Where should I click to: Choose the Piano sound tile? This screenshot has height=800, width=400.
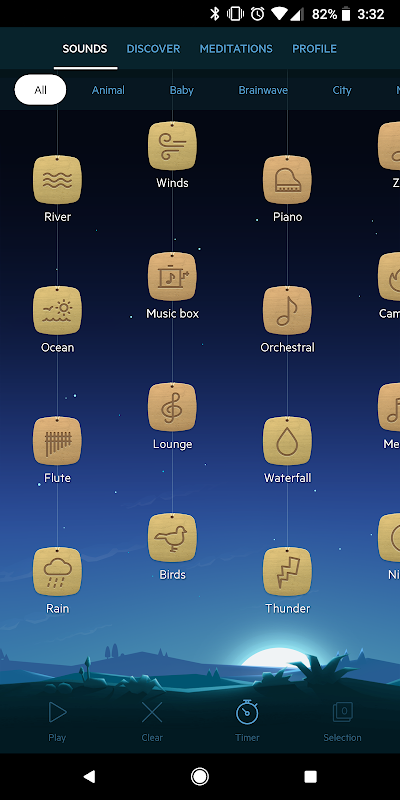(287, 180)
